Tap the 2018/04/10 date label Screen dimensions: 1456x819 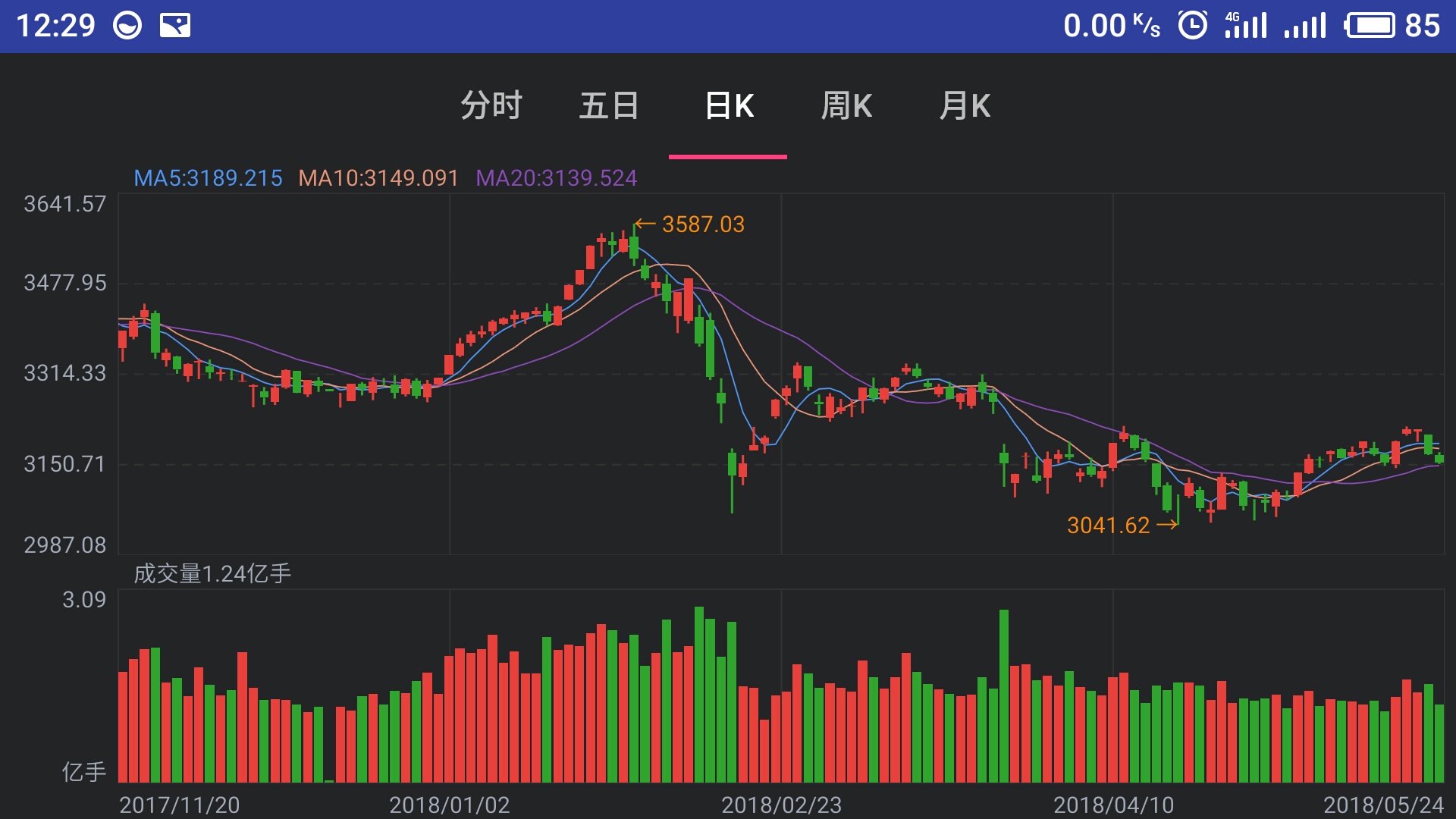coord(1113,805)
